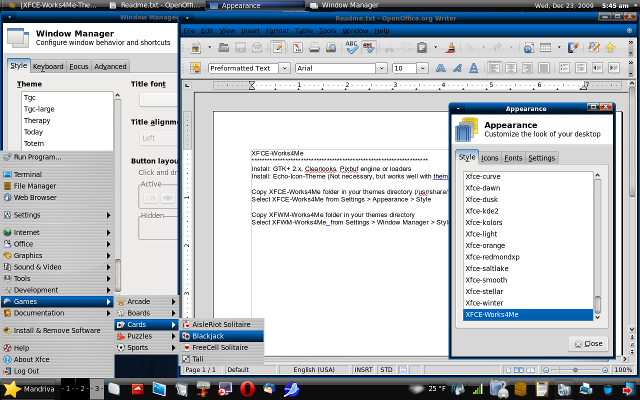The height and width of the screenshot is (400, 640).
Task: Open the Paste dropdown arrow
Action: [x=436, y=48]
